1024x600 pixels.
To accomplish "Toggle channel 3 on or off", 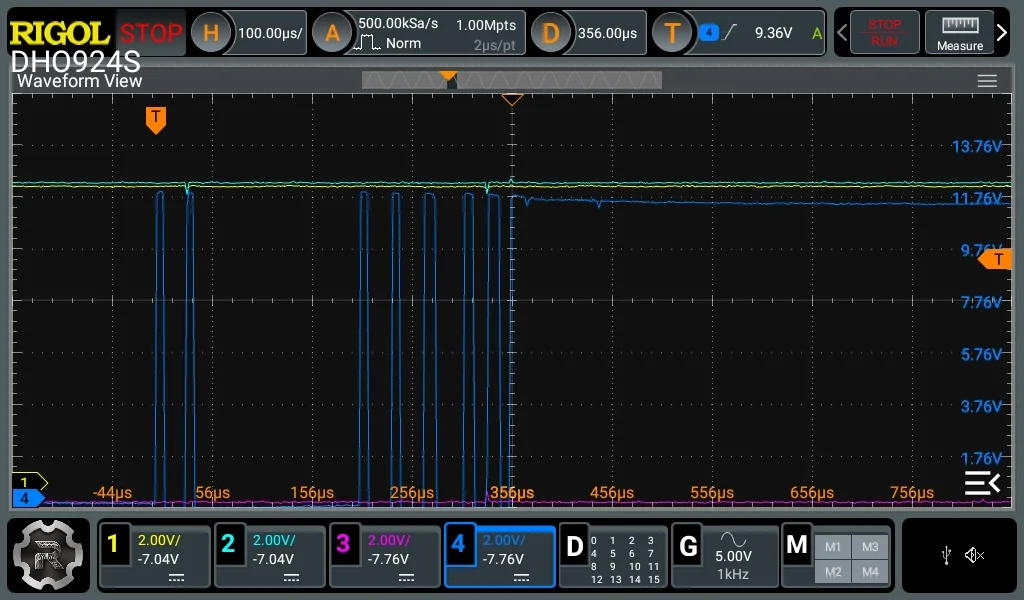I will tap(343, 543).
